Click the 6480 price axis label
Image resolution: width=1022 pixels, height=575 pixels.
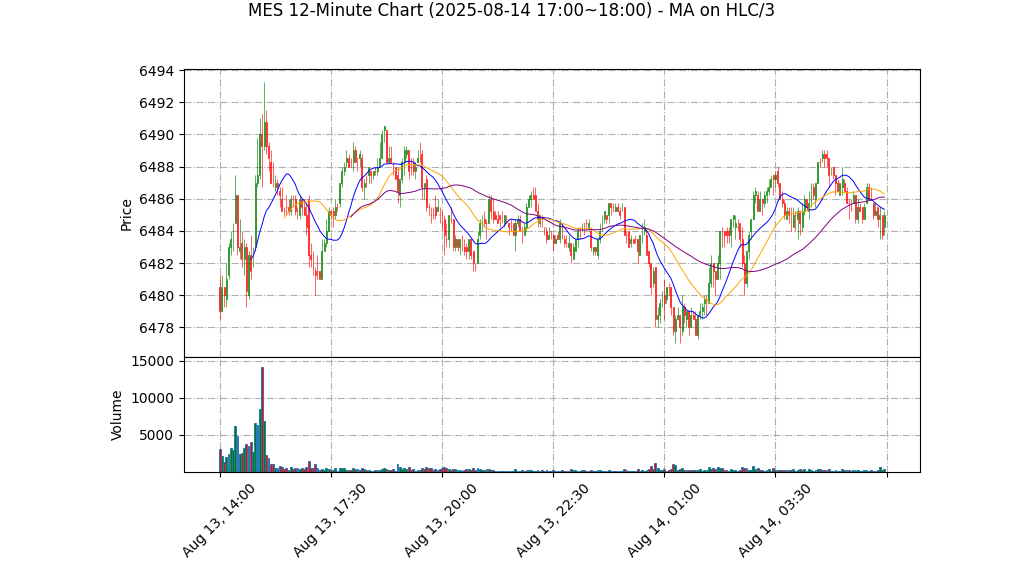tap(156, 296)
